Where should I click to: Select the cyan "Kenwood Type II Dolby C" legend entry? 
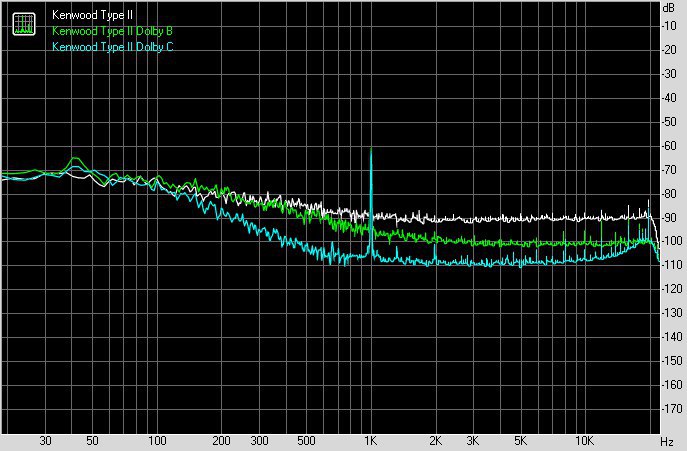click(113, 47)
